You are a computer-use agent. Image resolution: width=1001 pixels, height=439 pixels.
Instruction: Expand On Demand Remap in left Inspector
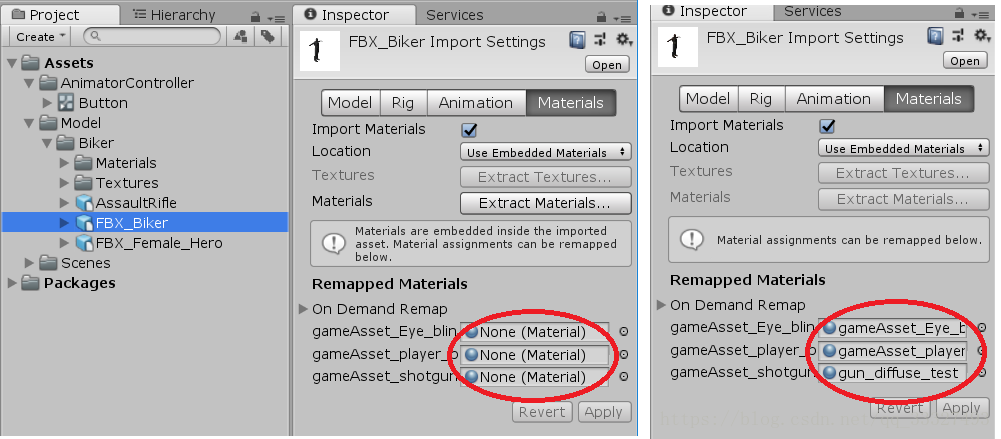[x=304, y=309]
